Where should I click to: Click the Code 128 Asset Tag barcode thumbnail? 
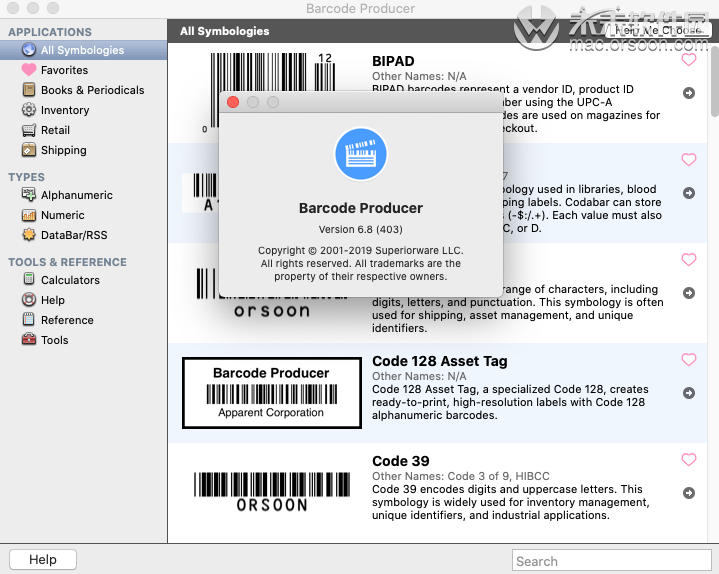point(271,393)
